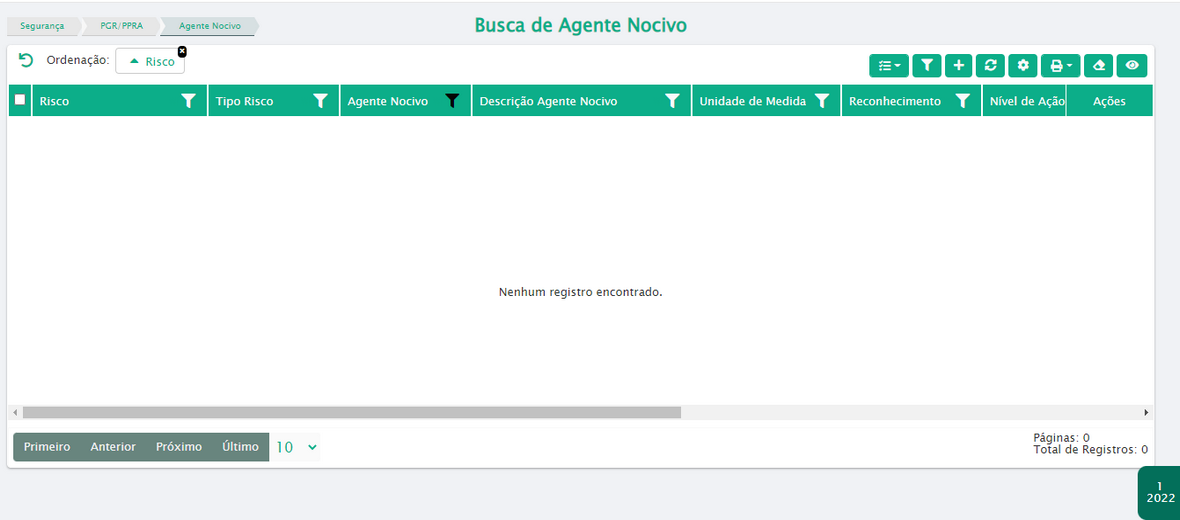Go to Primeiro page
The width and height of the screenshot is (1180, 520).
[47, 447]
